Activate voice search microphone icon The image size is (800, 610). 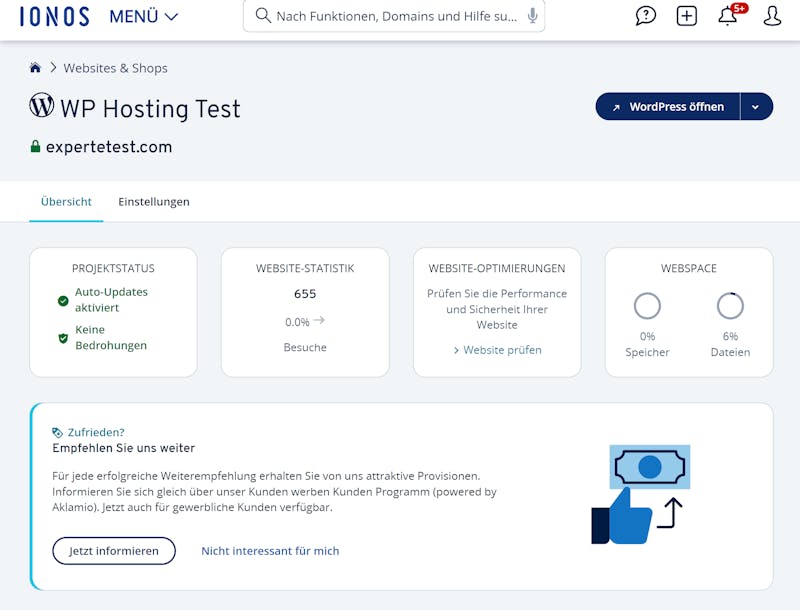(x=532, y=16)
